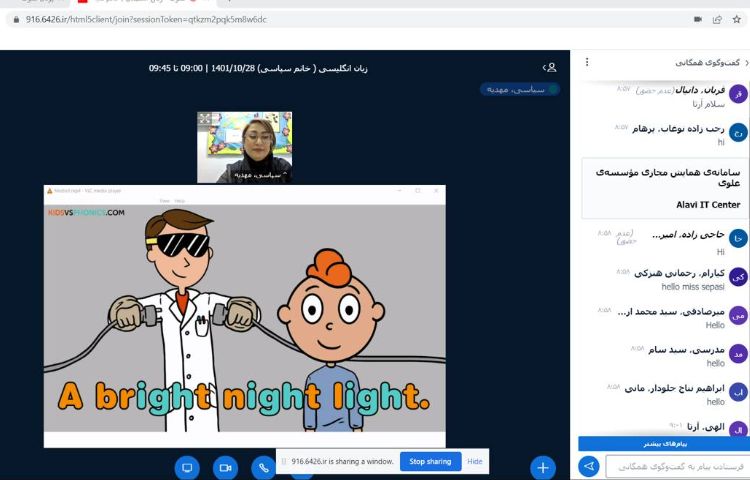The image size is (750, 480).
Task: Click the camera indicator icon in the address bar
Action: 697,19
